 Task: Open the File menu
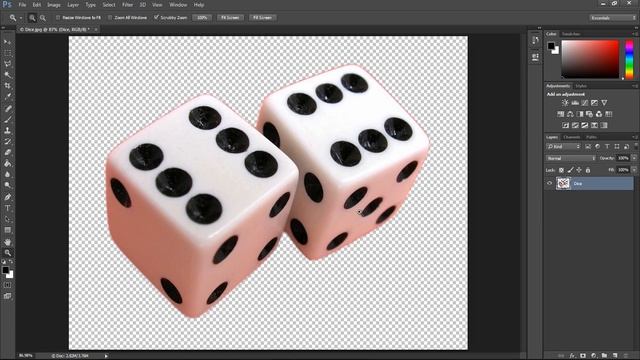click(x=22, y=5)
